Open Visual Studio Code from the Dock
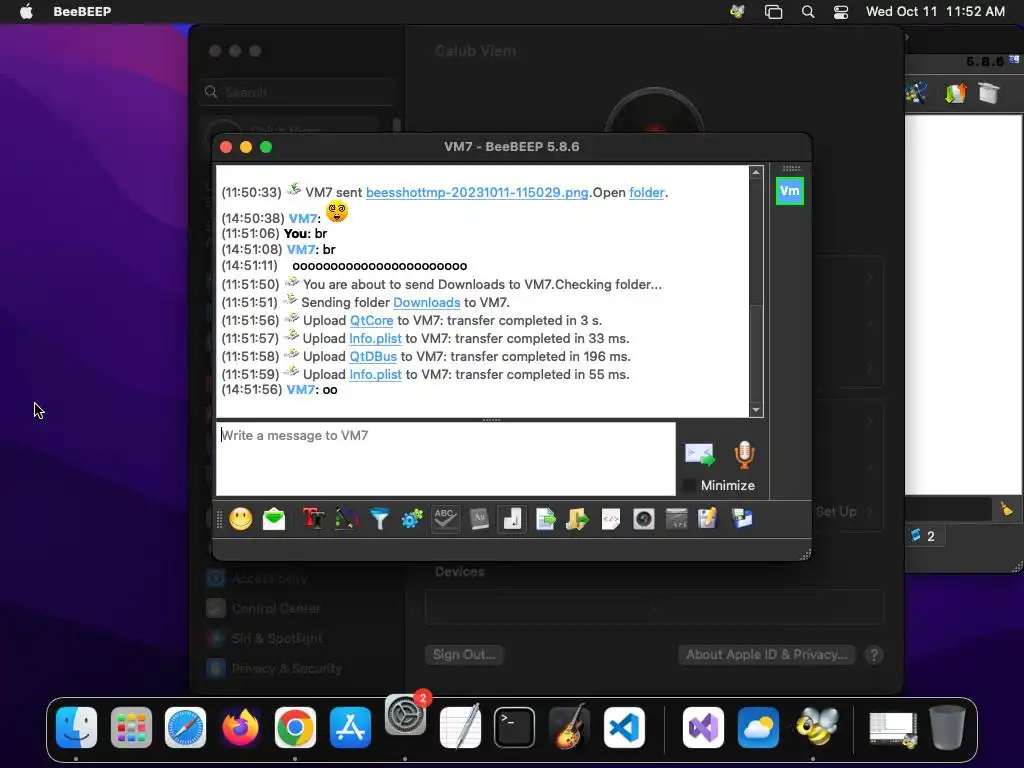Viewport: 1024px width, 768px height. 624,727
